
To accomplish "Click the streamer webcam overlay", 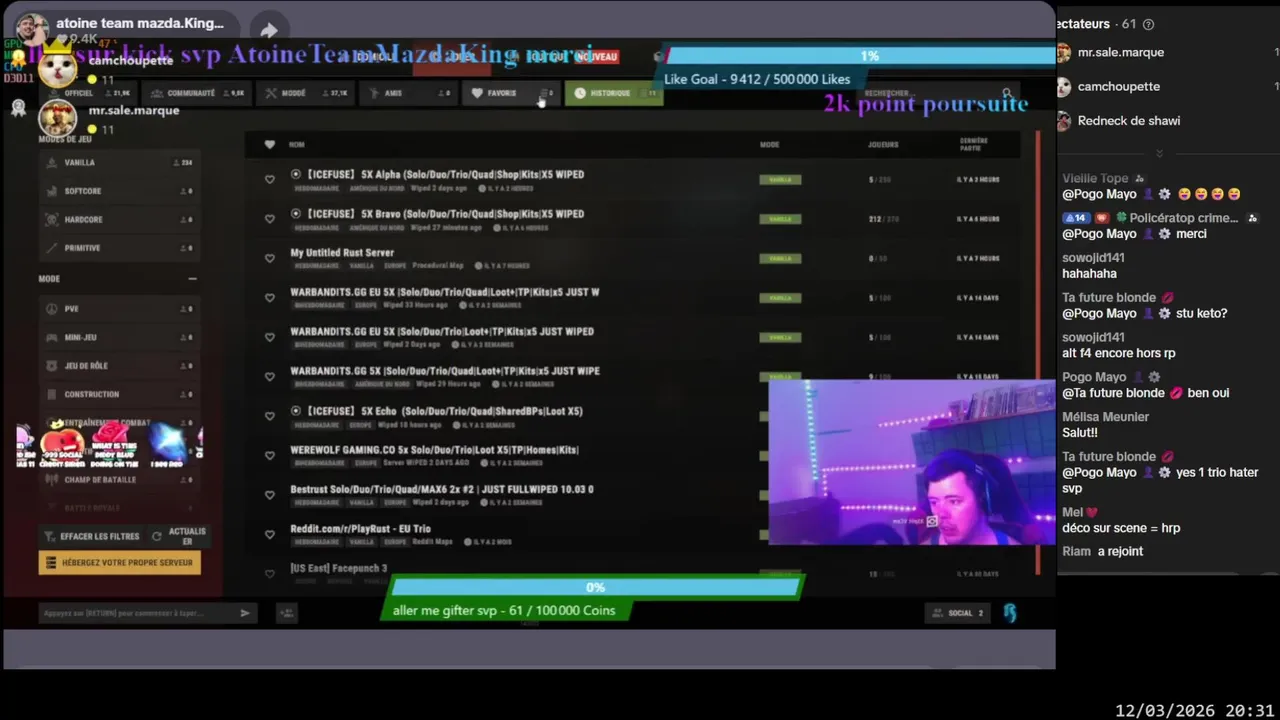I will click(911, 462).
